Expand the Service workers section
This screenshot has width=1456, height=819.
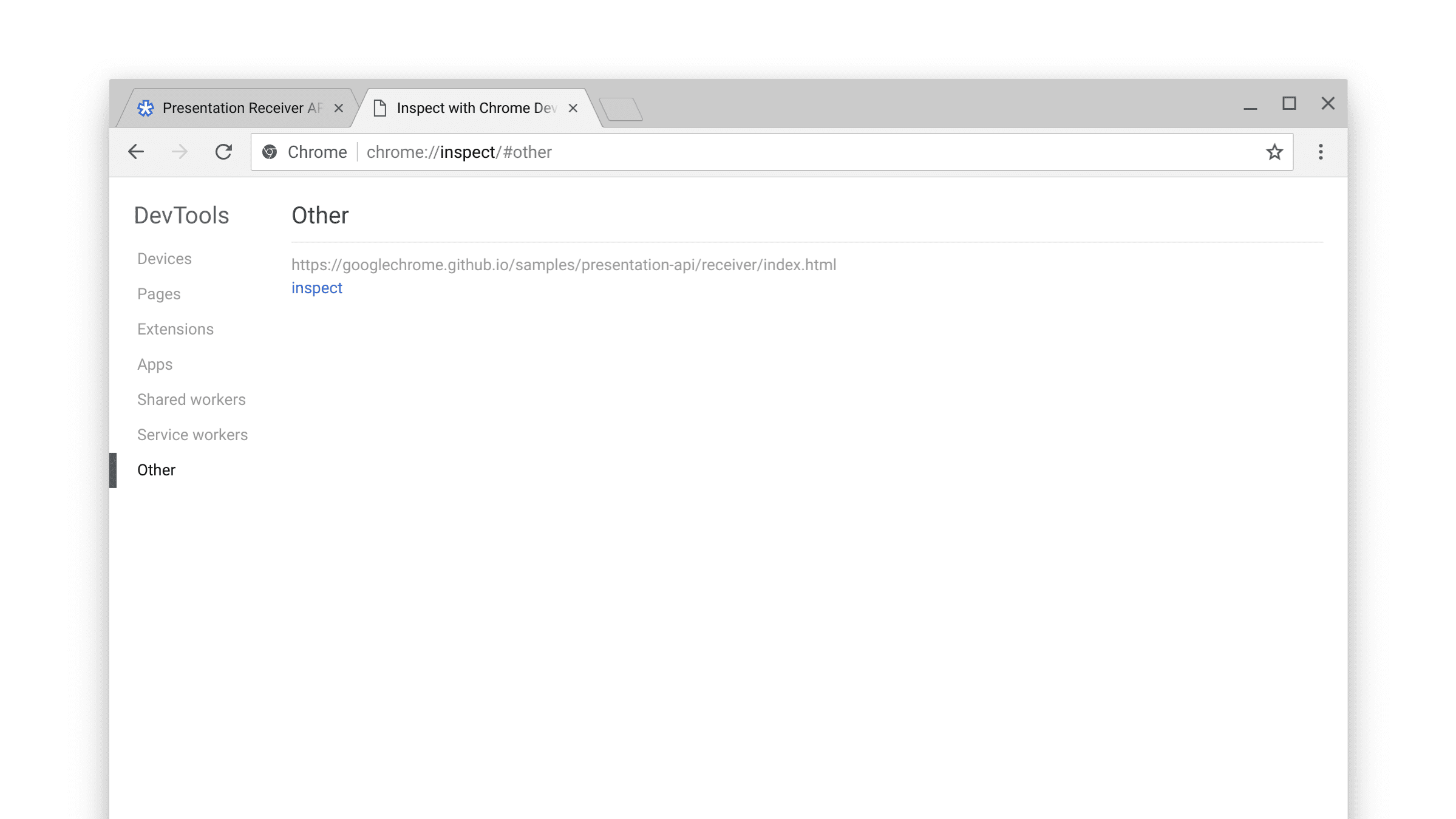[x=192, y=434]
